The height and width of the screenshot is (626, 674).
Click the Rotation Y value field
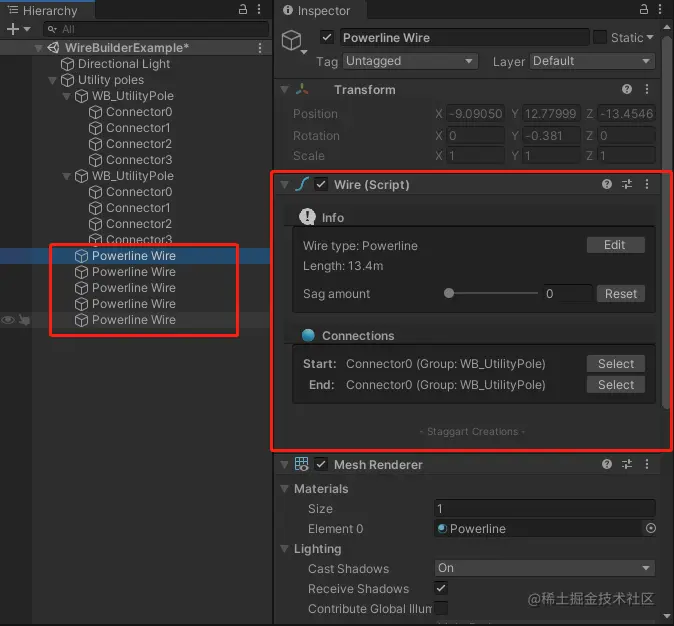551,135
